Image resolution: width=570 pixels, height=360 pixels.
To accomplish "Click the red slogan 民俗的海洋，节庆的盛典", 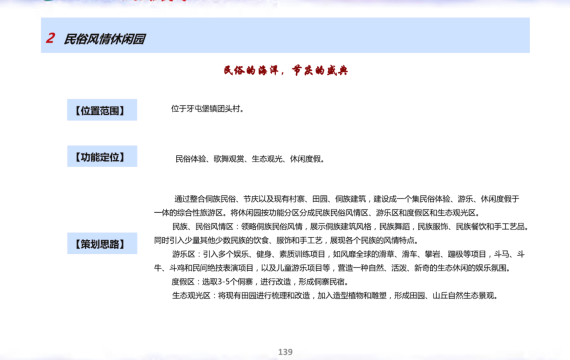I will tap(285, 70).
